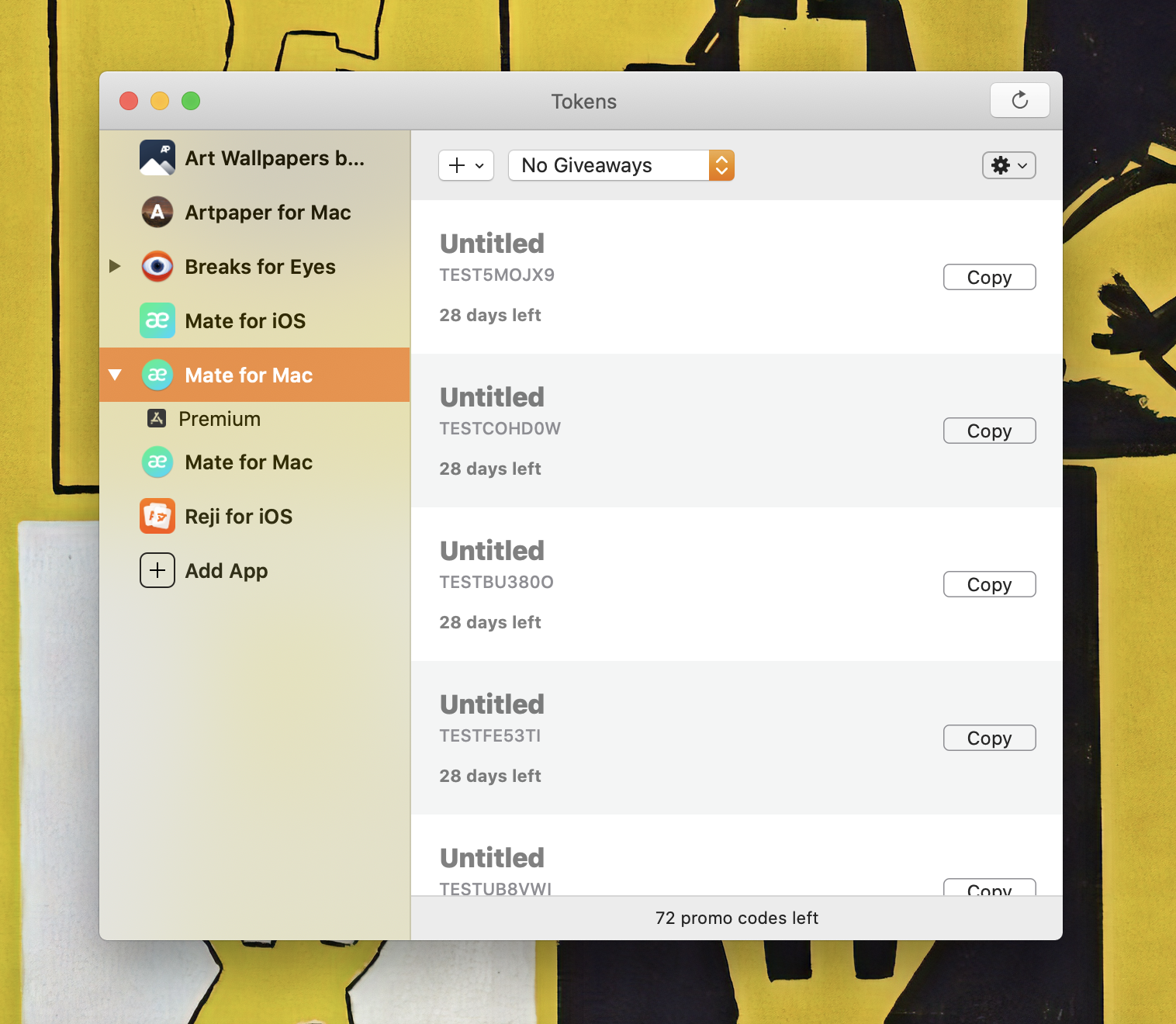The height and width of the screenshot is (1024, 1176).
Task: Select Reji for iOS in the sidebar
Action: click(x=254, y=517)
